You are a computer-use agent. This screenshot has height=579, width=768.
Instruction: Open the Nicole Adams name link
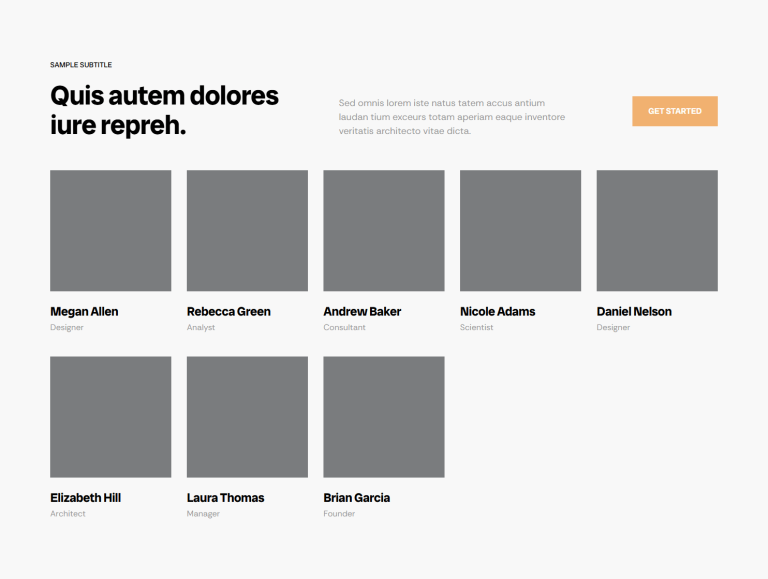click(497, 311)
